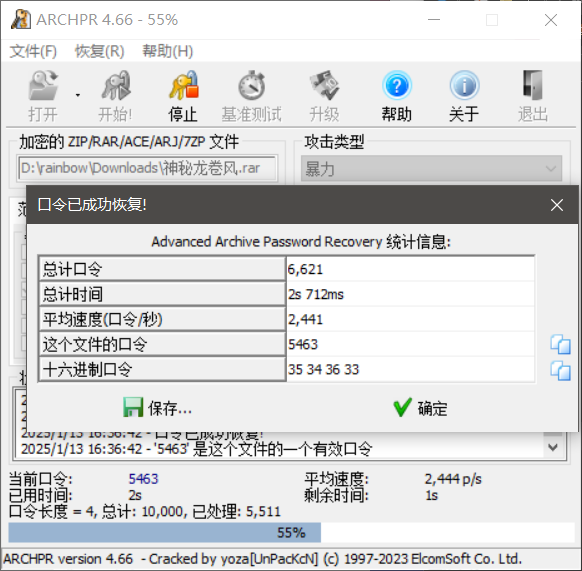Click the ARCHPR version status bar text
Image resolution: width=582 pixels, height=571 pixels.
(x=263, y=559)
